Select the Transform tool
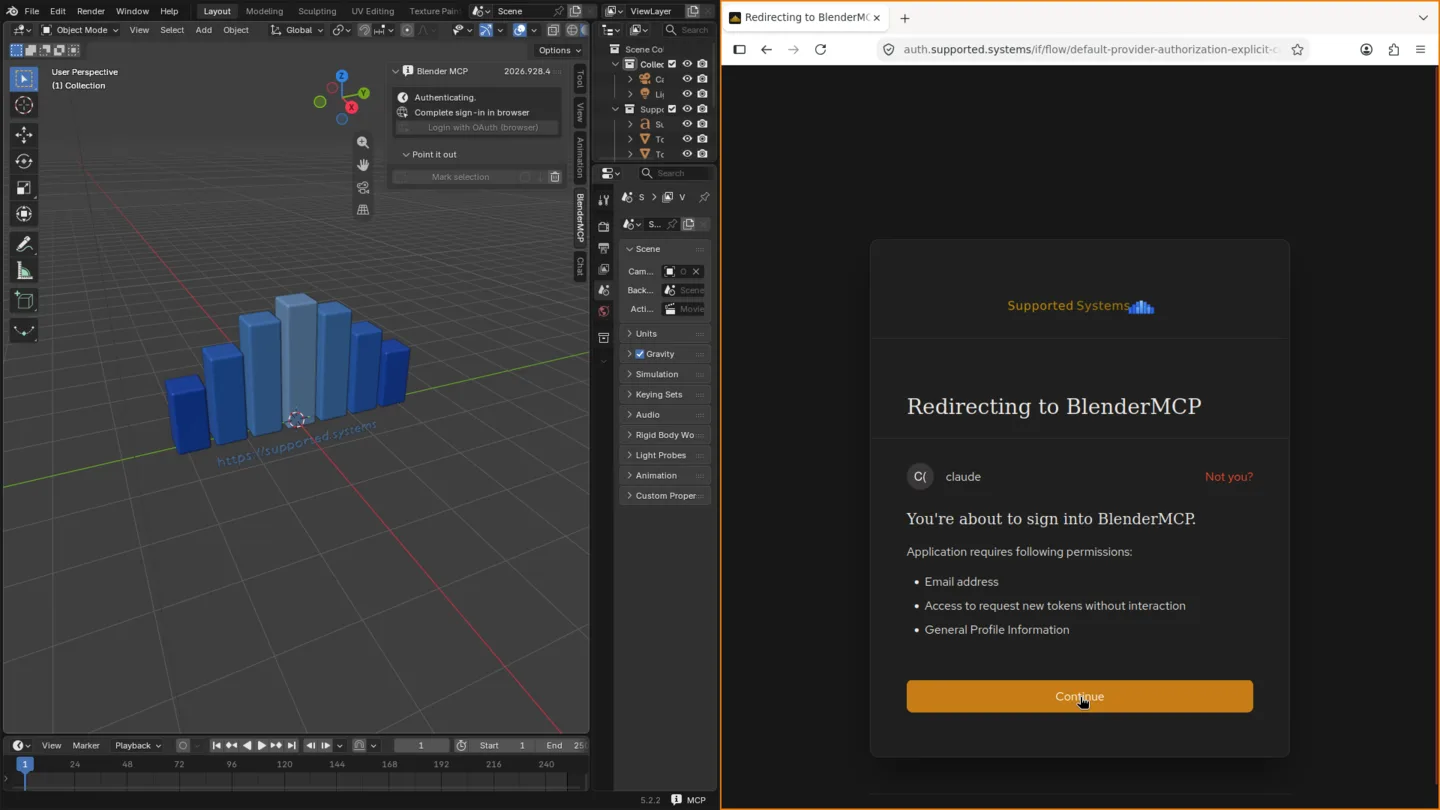Screen dimensions: 1440x810 tap(24, 214)
